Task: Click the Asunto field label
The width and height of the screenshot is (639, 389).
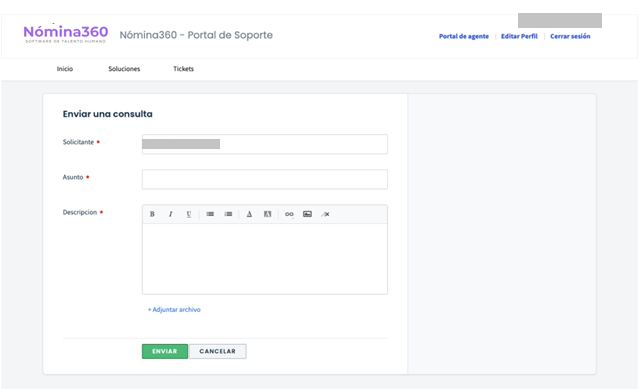Action: click(x=73, y=177)
